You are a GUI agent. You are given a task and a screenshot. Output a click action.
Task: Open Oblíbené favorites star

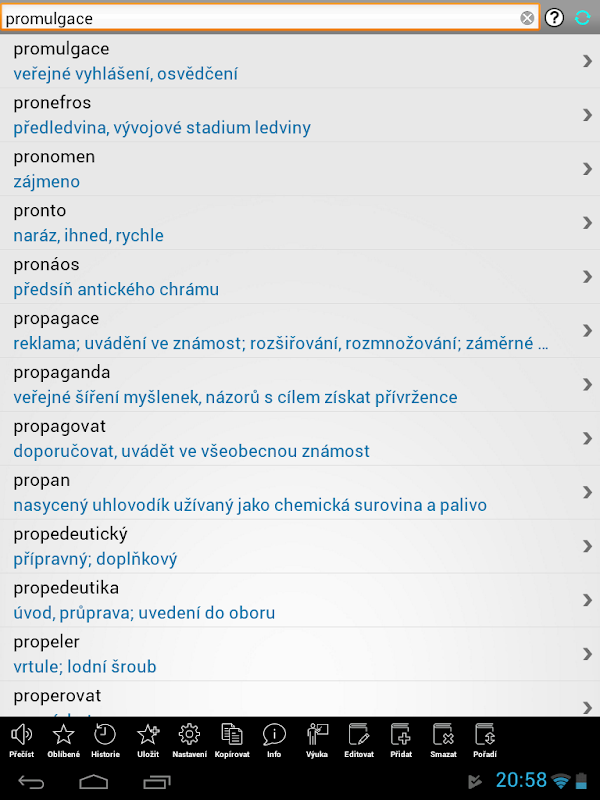point(63,738)
